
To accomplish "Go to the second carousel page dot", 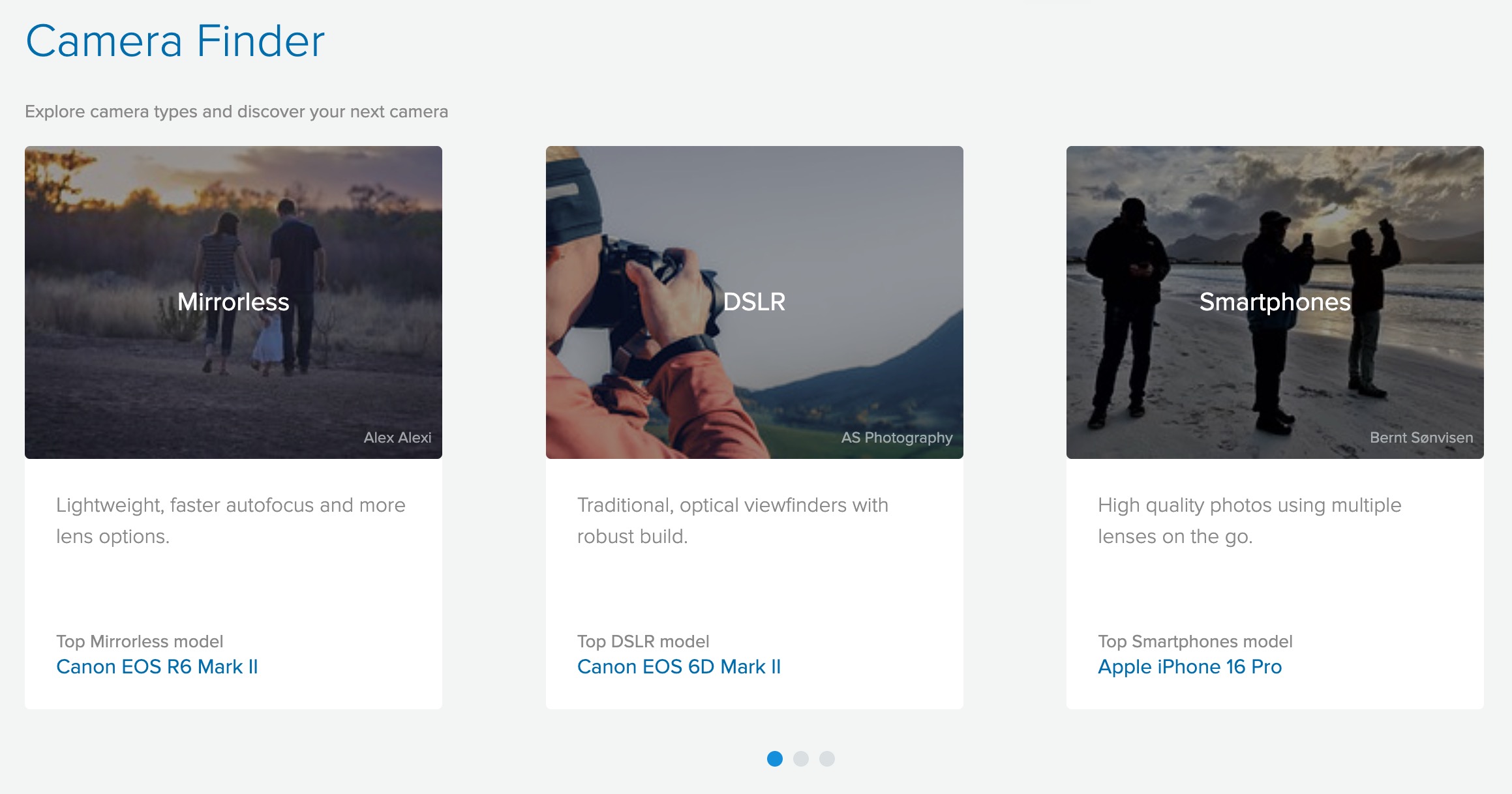I will click(x=800, y=759).
